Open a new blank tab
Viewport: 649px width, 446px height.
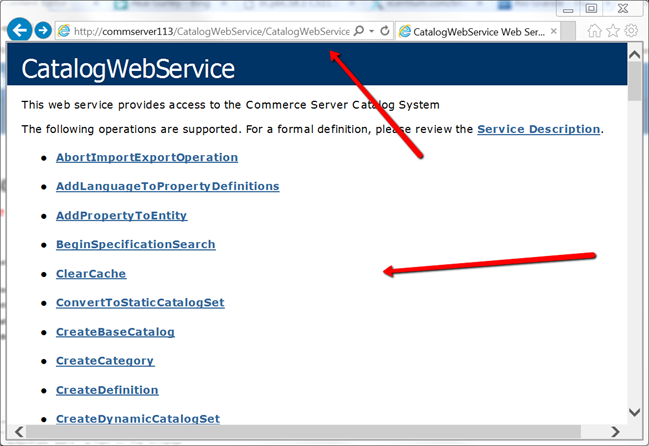coord(569,31)
